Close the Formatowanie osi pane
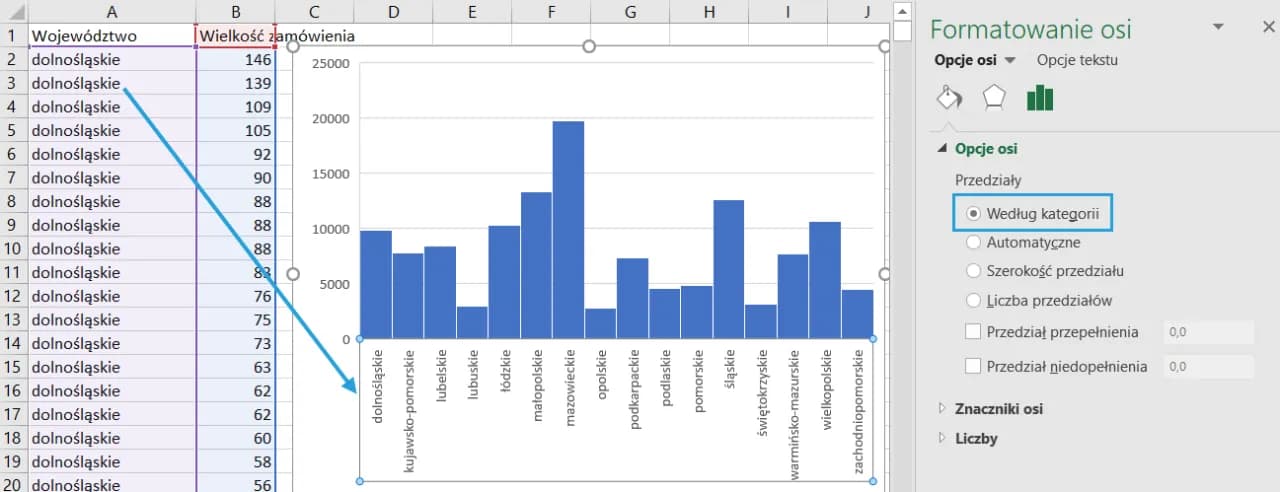 1269,27
